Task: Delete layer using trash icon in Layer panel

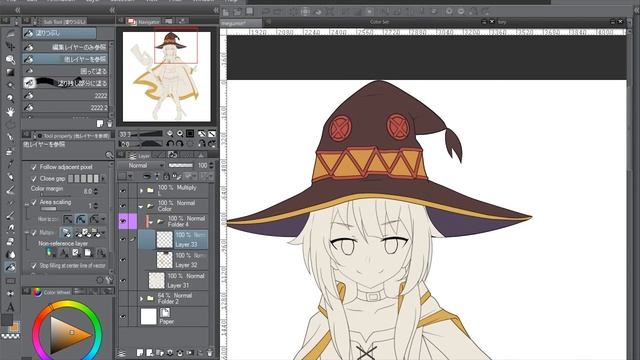Action: (x=210, y=352)
